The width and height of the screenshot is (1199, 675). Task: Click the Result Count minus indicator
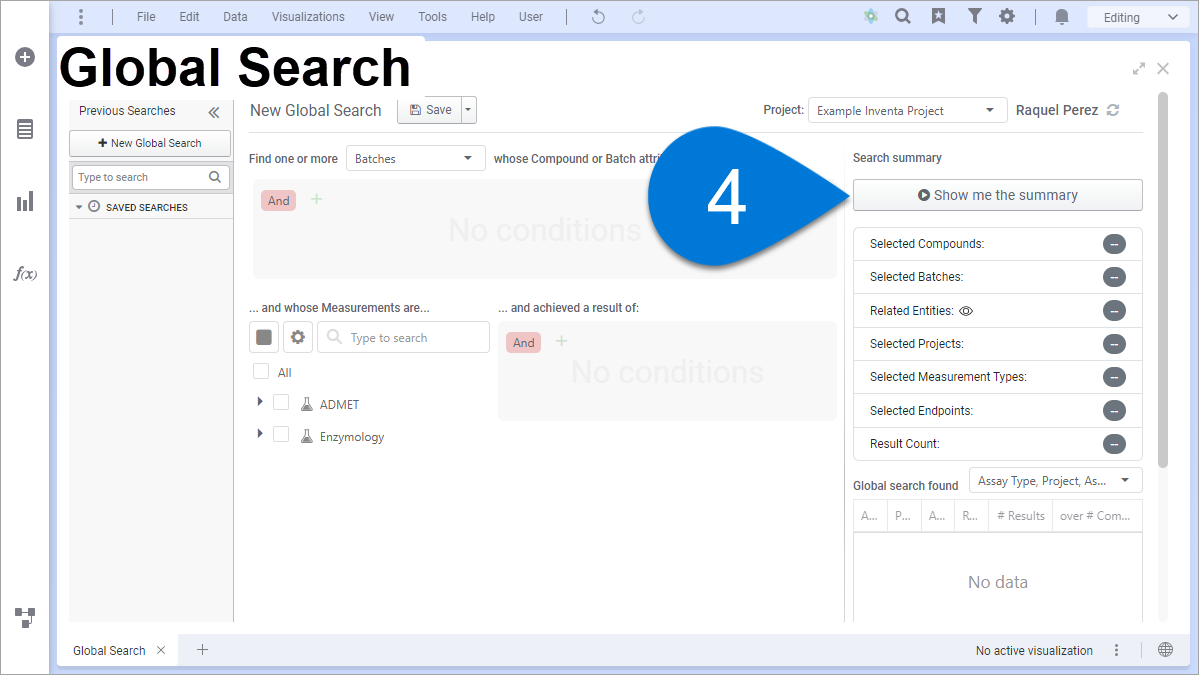tap(1114, 443)
